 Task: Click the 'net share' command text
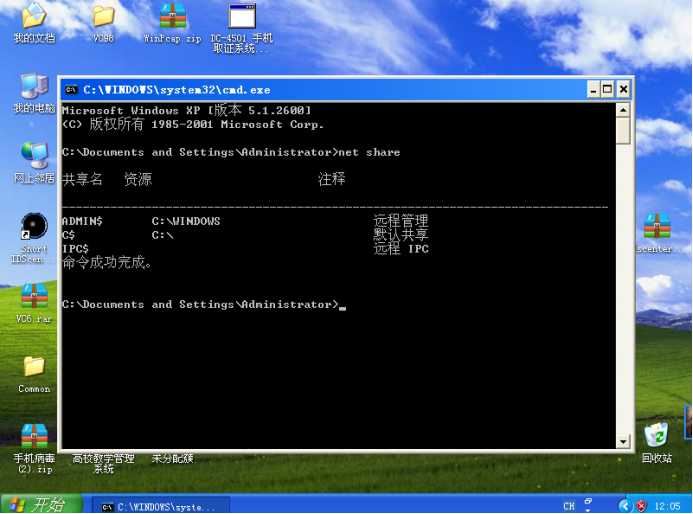point(369,152)
